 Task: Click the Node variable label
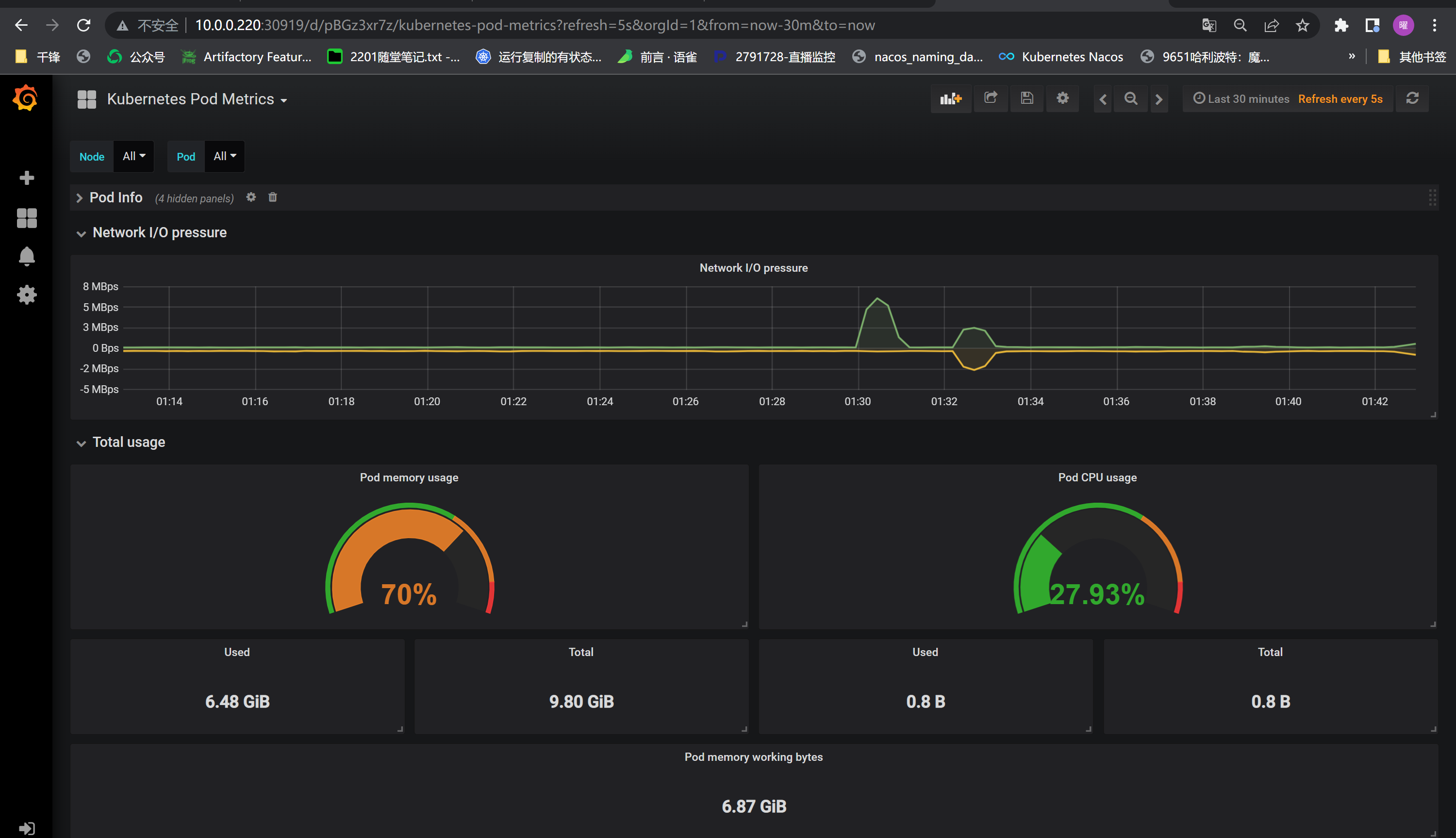pos(92,157)
